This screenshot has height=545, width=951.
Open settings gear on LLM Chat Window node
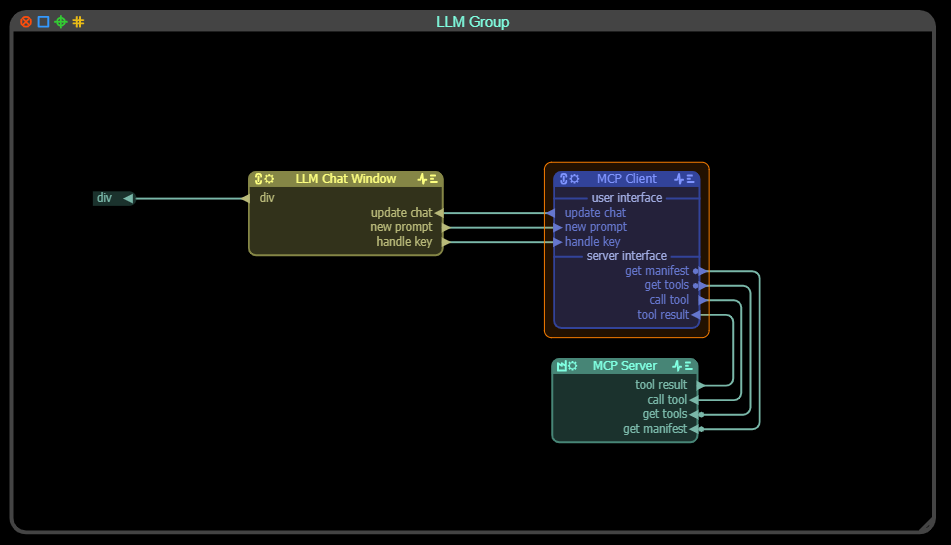(270, 179)
